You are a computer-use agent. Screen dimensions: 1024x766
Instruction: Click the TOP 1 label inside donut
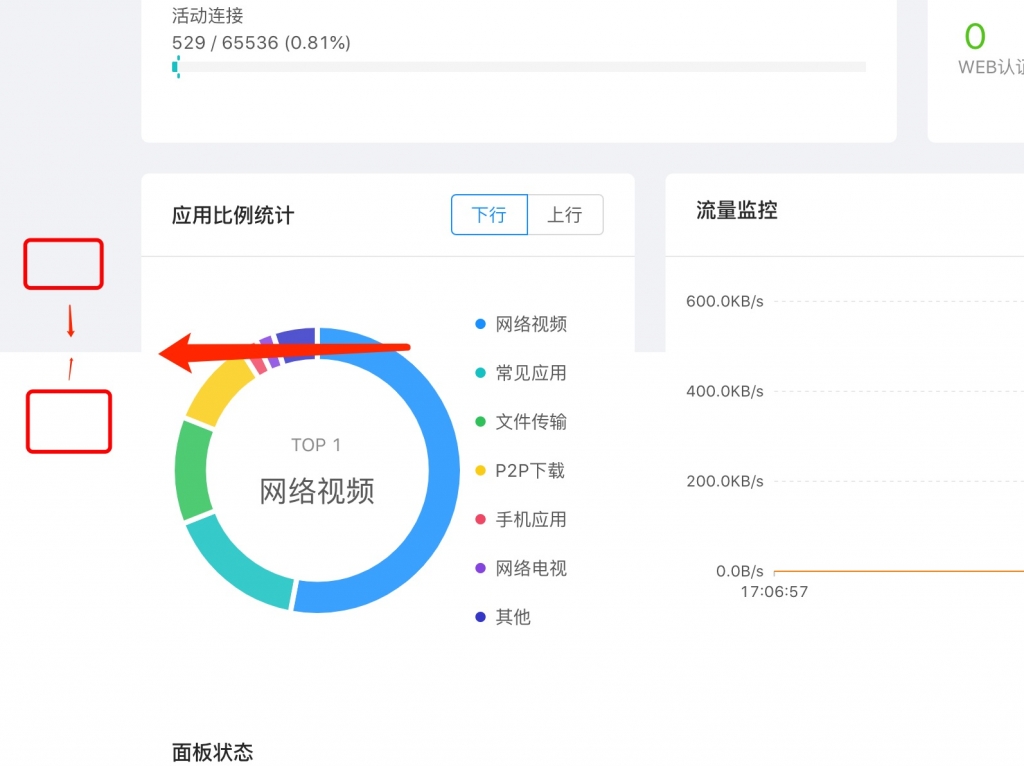[316, 445]
